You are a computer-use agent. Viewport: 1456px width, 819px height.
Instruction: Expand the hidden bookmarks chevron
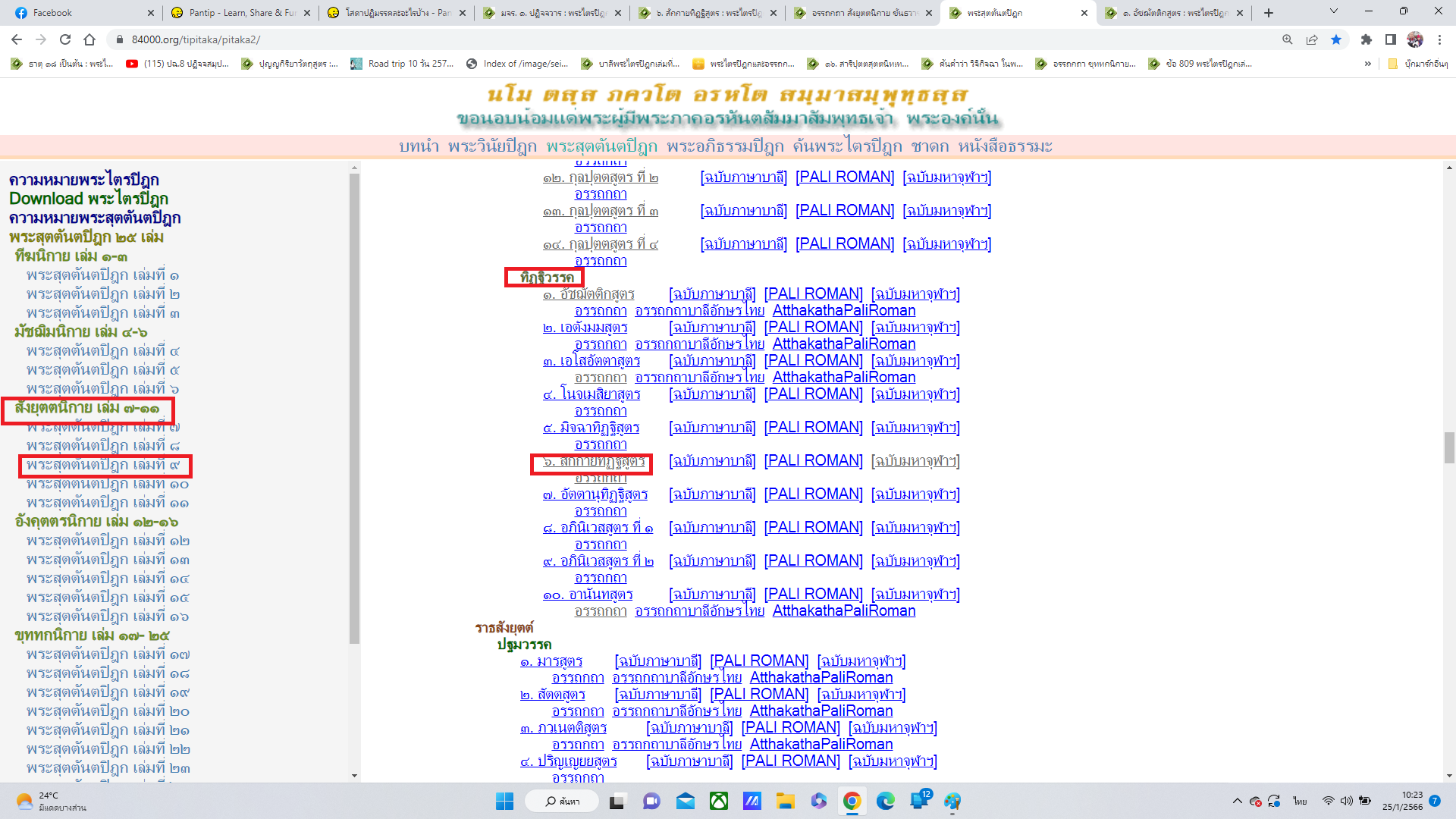(x=1367, y=64)
